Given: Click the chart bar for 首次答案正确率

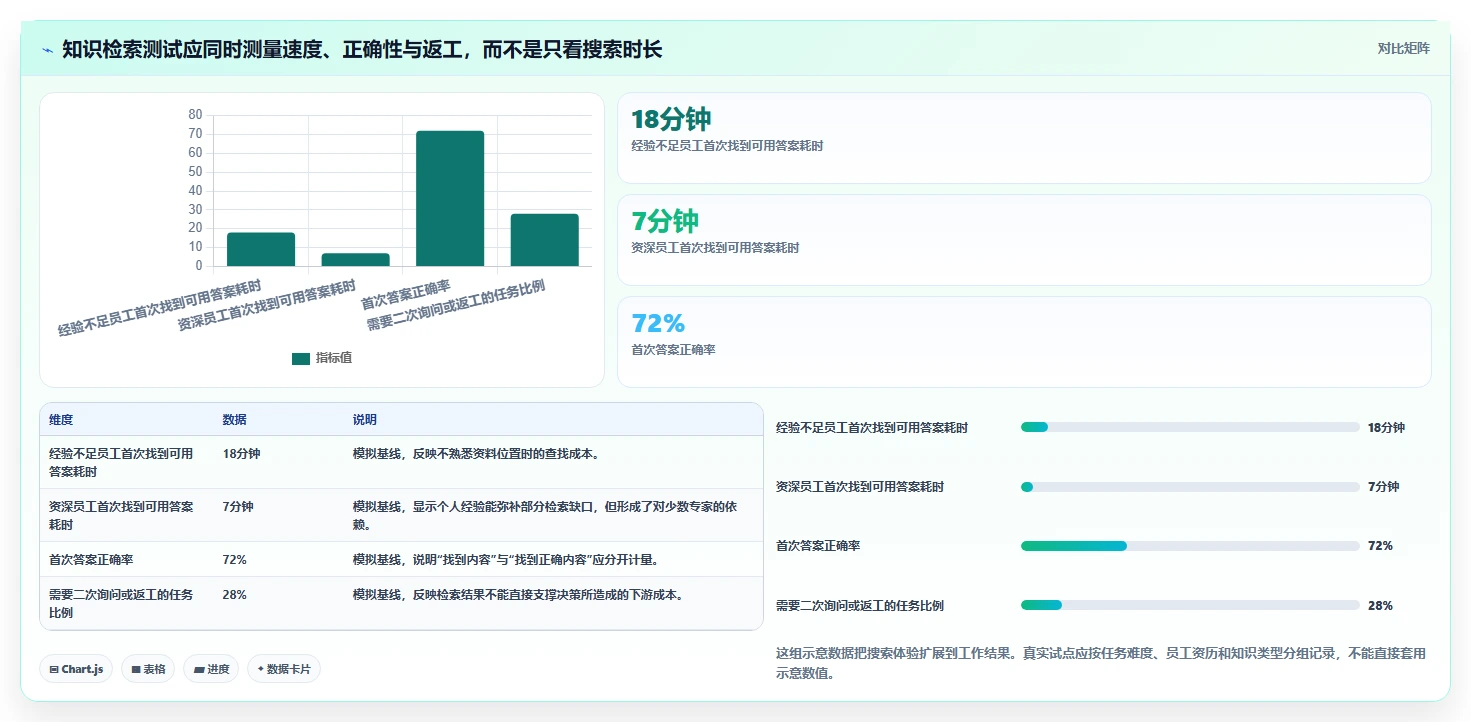Looking at the screenshot, I should (x=450, y=199).
